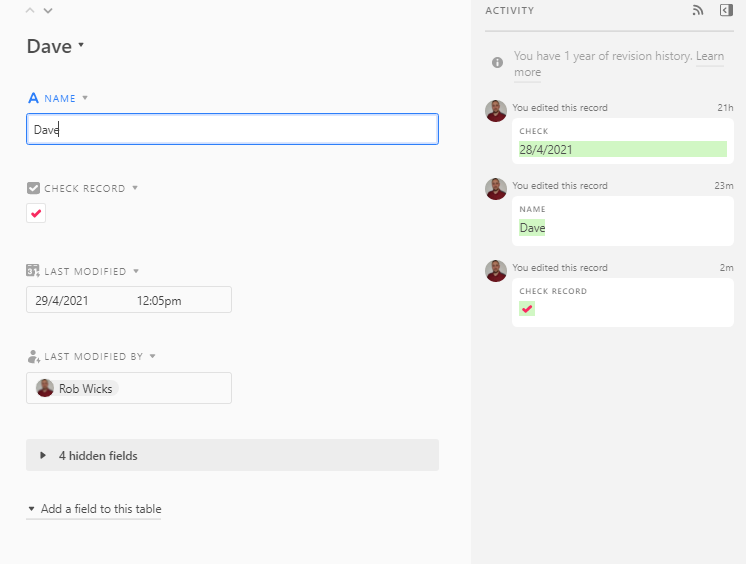Viewport: 746px width, 564px height.
Task: Click the 28/4/2021 Check value in activity
Action: pos(622,149)
